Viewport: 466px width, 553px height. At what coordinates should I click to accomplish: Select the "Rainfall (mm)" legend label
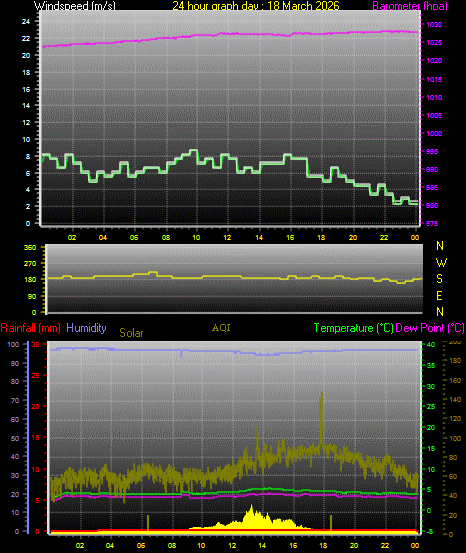[31, 328]
